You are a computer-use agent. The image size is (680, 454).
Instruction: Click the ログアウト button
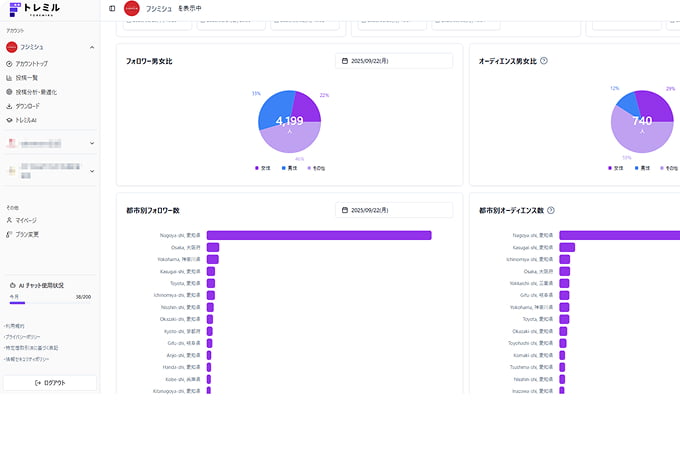click(x=50, y=383)
